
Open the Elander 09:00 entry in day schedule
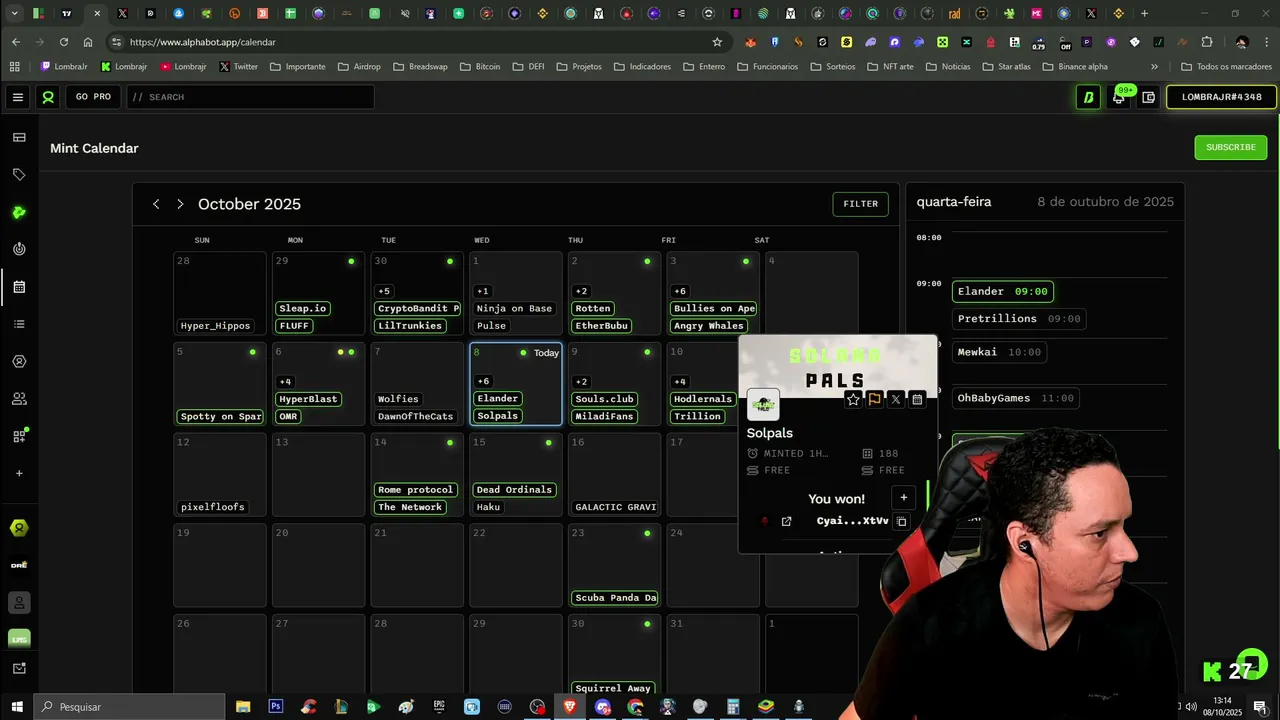pyautogui.click(x=1002, y=292)
